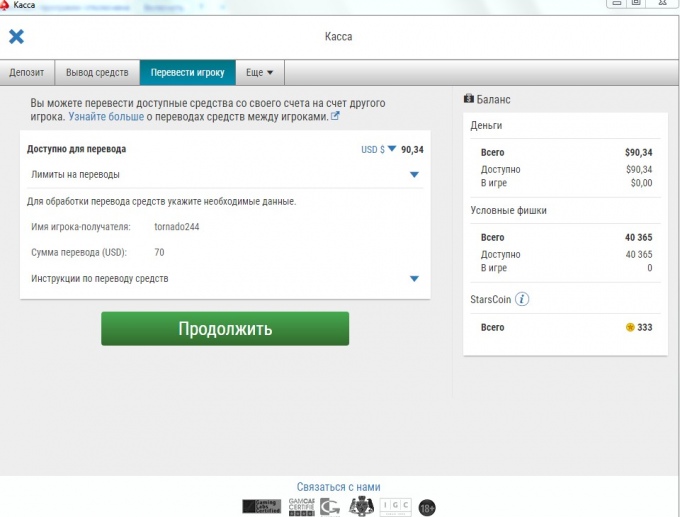Click the IGC logo in footer
680x517 pixels.
coord(396,507)
